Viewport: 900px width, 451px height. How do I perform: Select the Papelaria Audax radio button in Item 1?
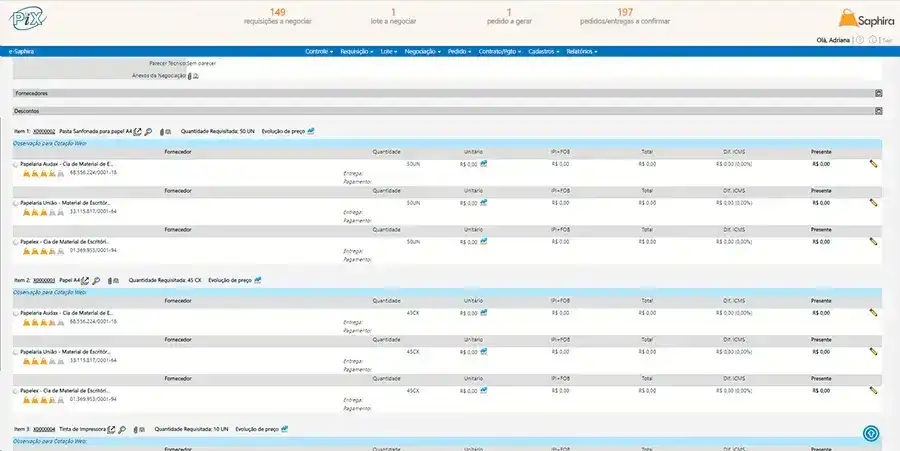[16, 164]
